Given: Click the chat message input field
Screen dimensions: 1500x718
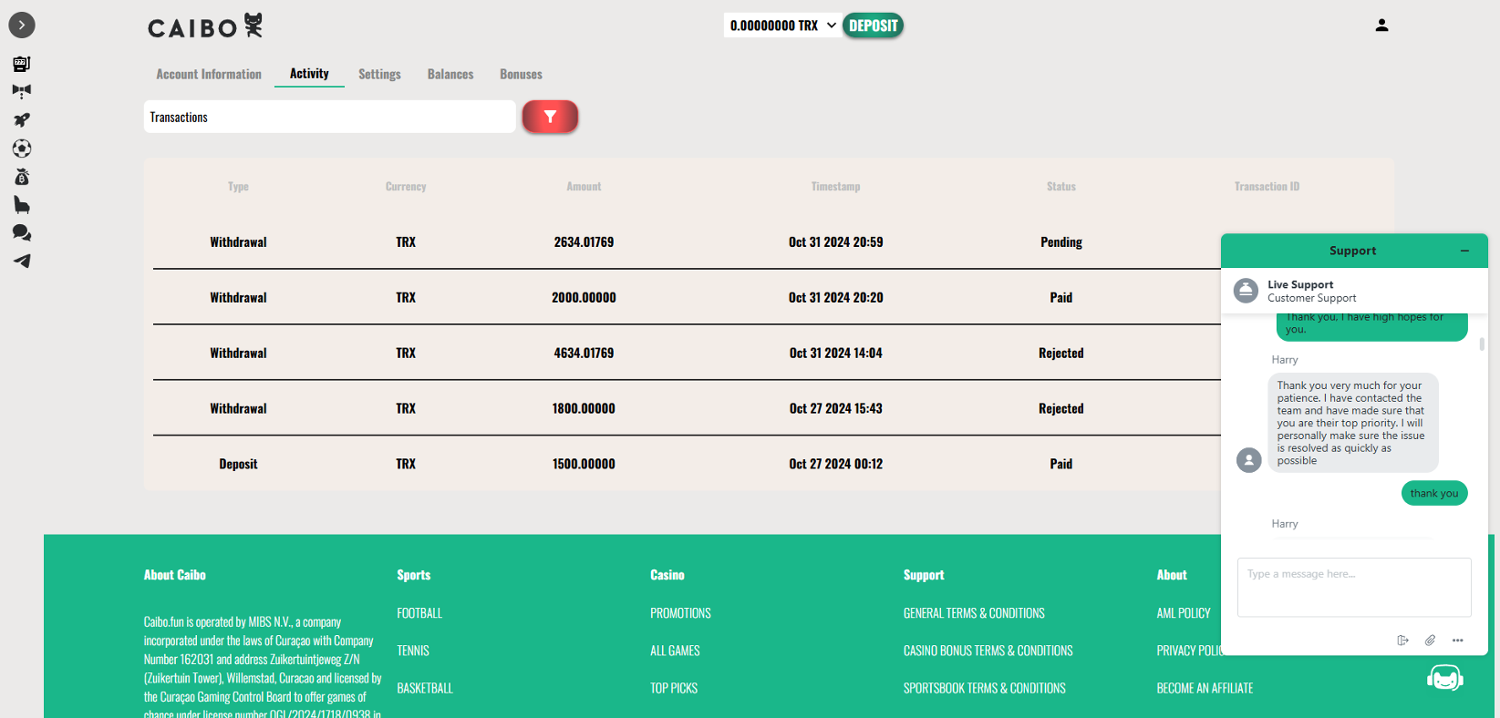Looking at the screenshot, I should pos(1354,587).
